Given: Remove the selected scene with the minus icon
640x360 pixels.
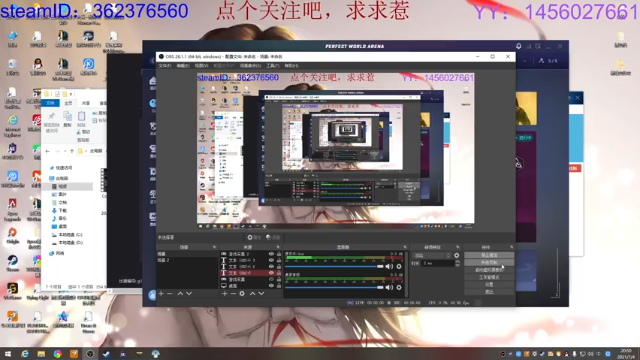Looking at the screenshot, I should click(170, 293).
